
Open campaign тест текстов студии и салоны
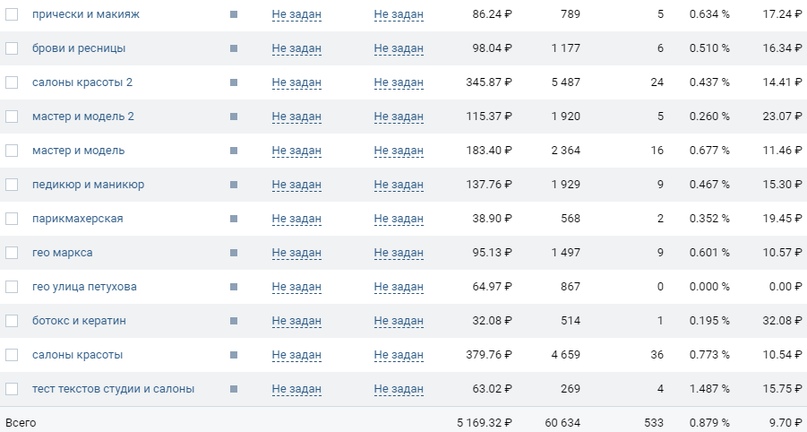coord(113,389)
